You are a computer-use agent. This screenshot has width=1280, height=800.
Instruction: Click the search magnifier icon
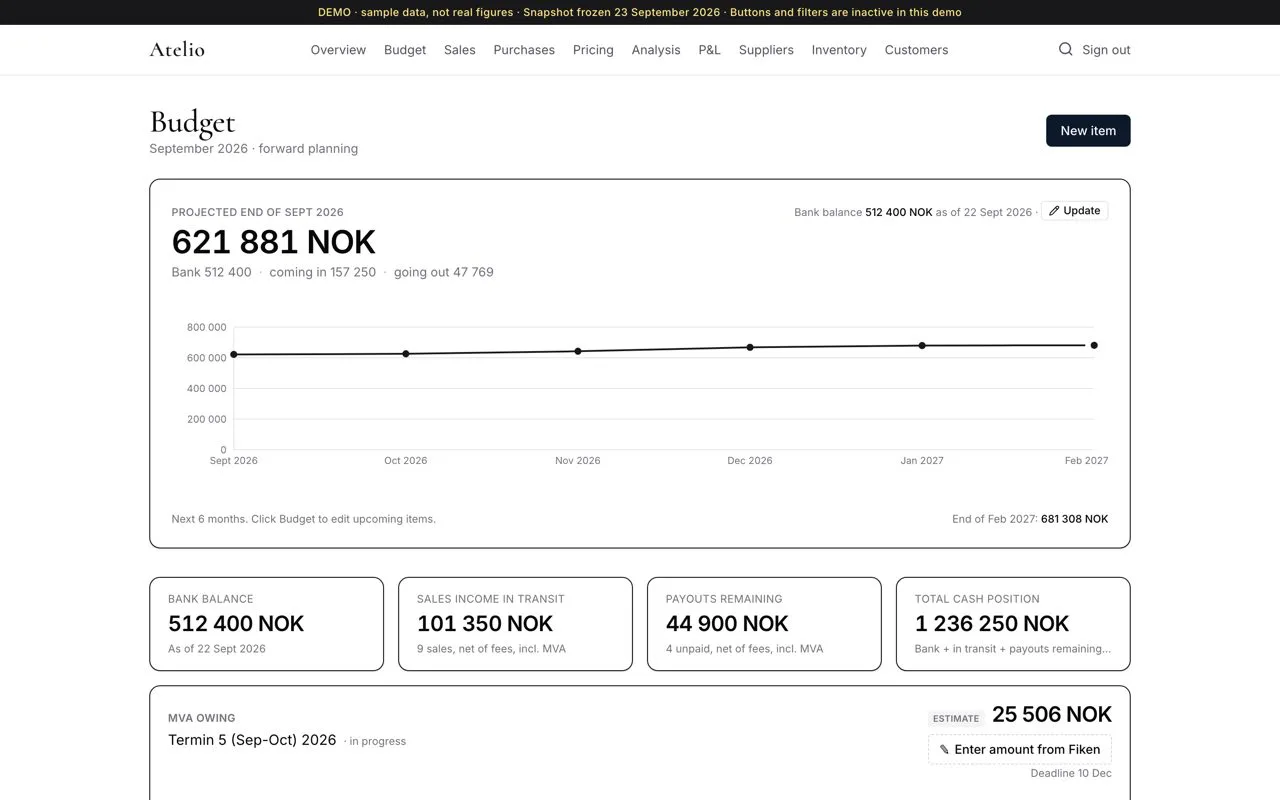(x=1065, y=49)
